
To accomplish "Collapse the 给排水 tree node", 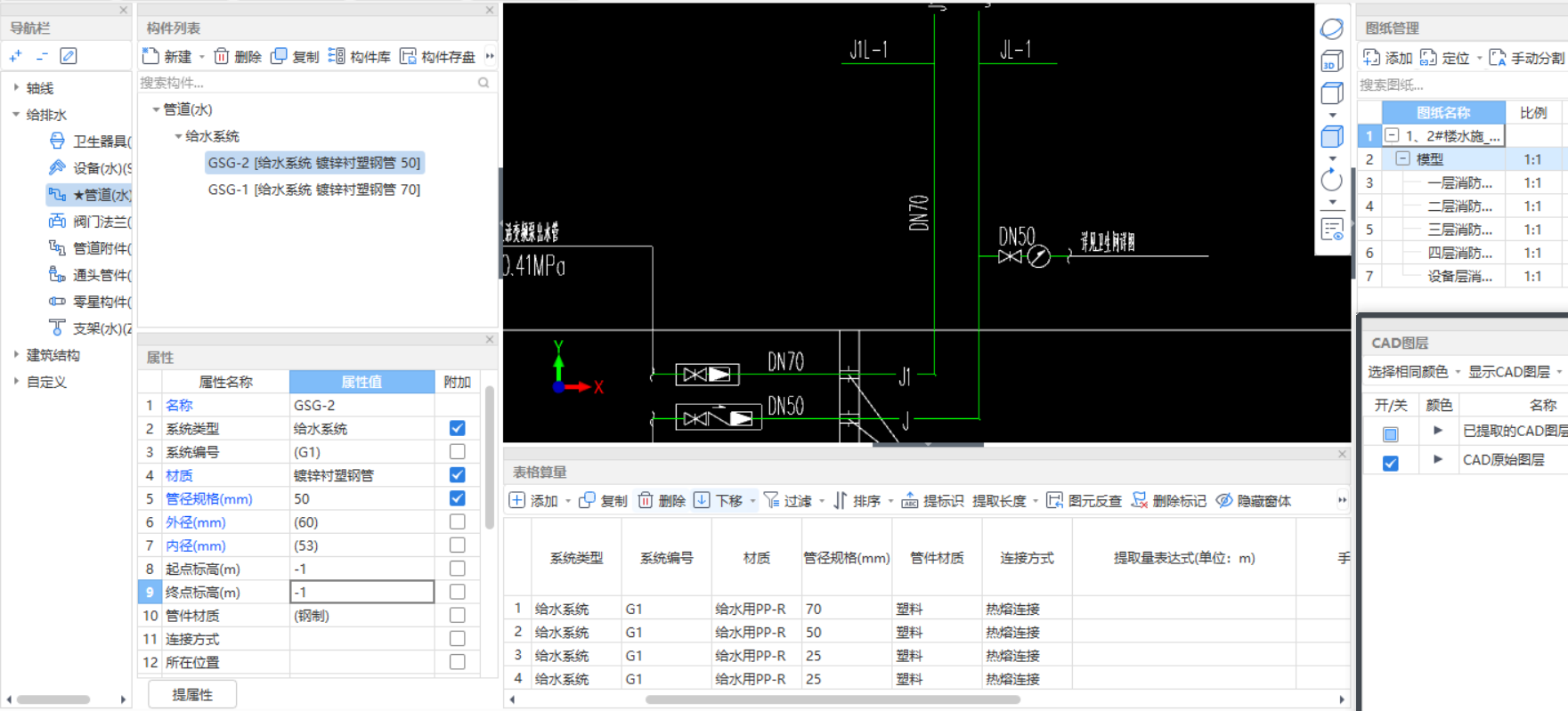I will tap(16, 114).
